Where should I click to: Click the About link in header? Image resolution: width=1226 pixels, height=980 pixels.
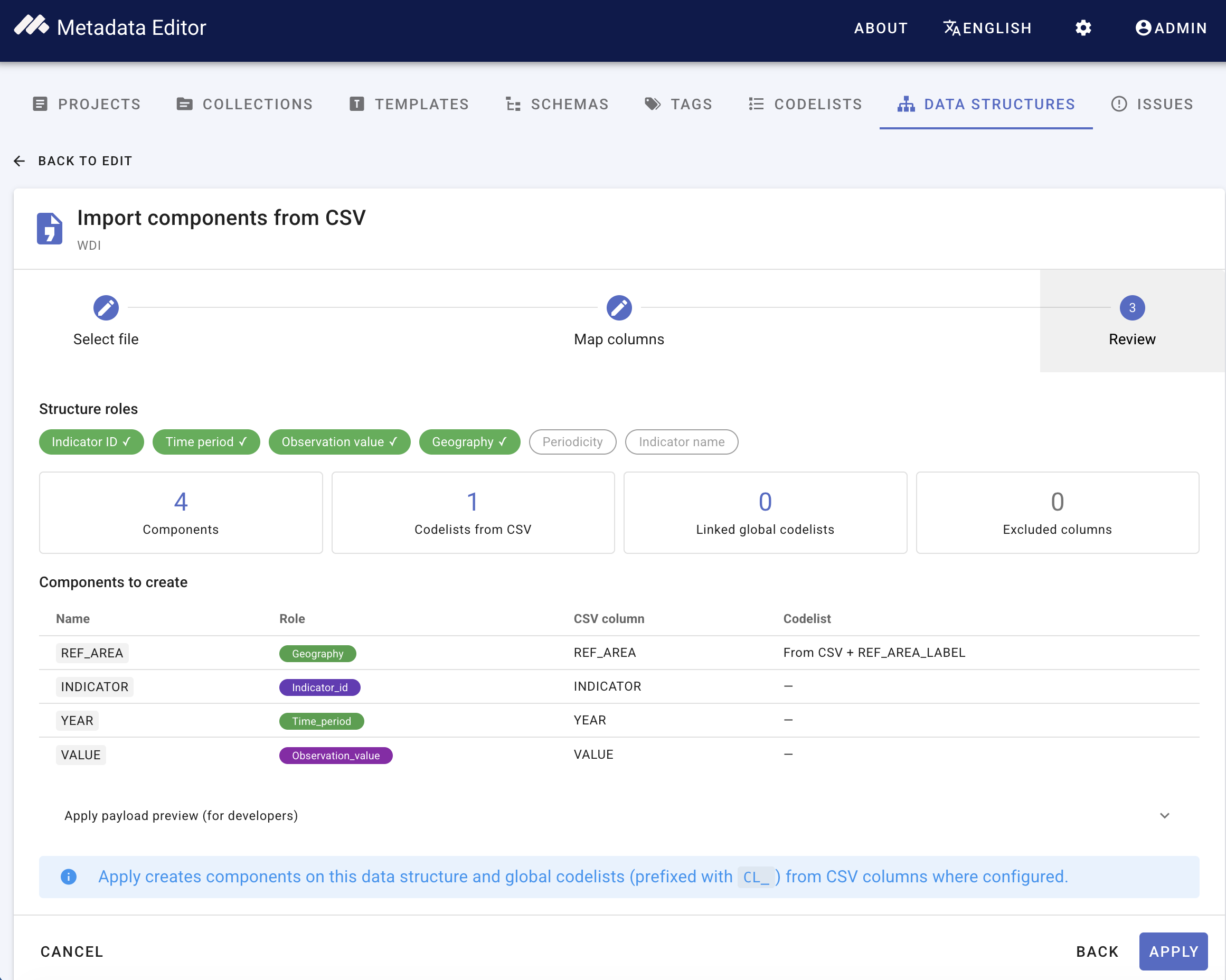click(x=880, y=28)
